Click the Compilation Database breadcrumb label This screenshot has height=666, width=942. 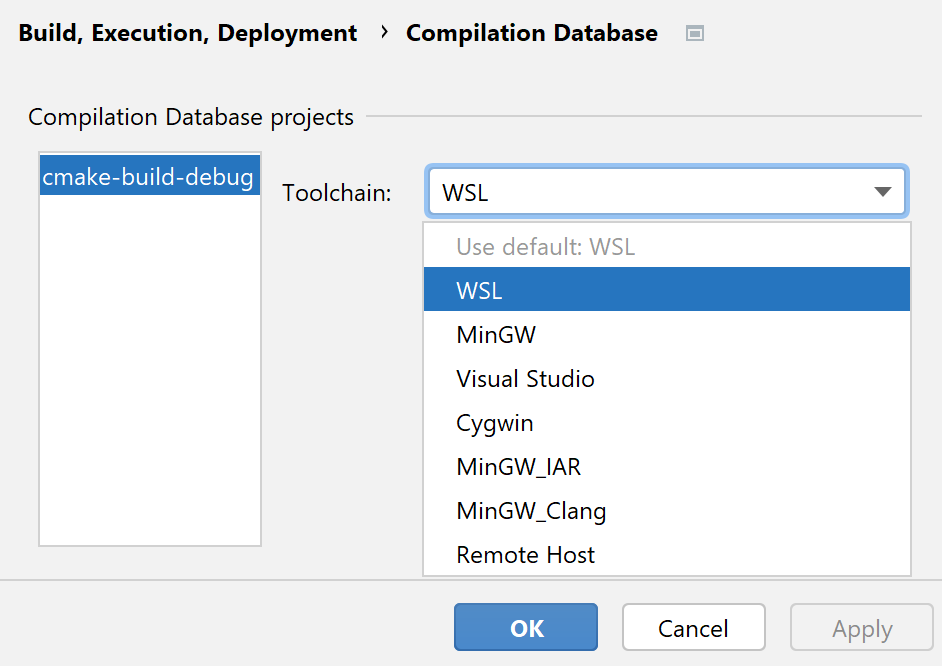tap(531, 32)
